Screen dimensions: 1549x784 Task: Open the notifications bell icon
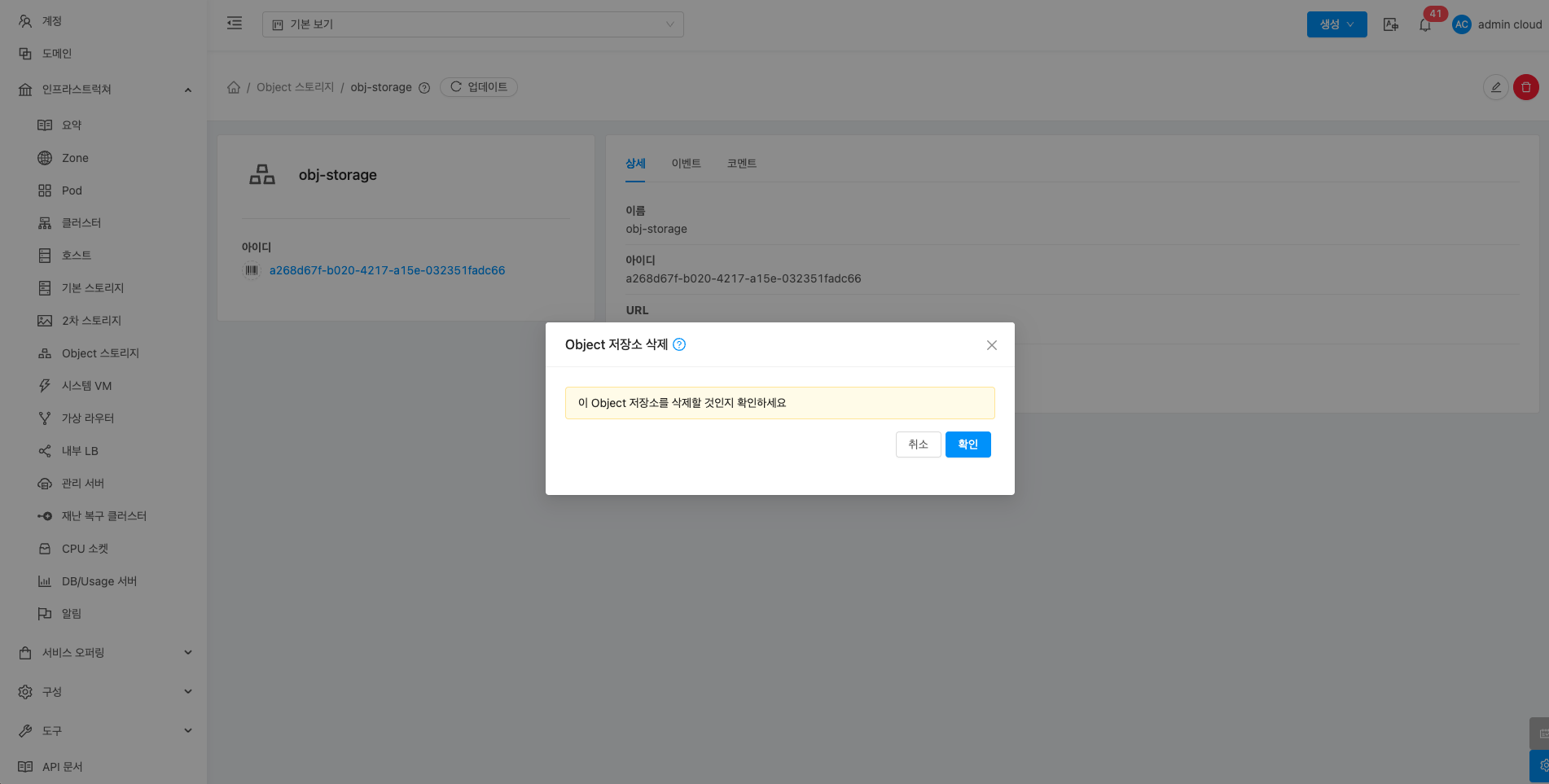(x=1424, y=25)
